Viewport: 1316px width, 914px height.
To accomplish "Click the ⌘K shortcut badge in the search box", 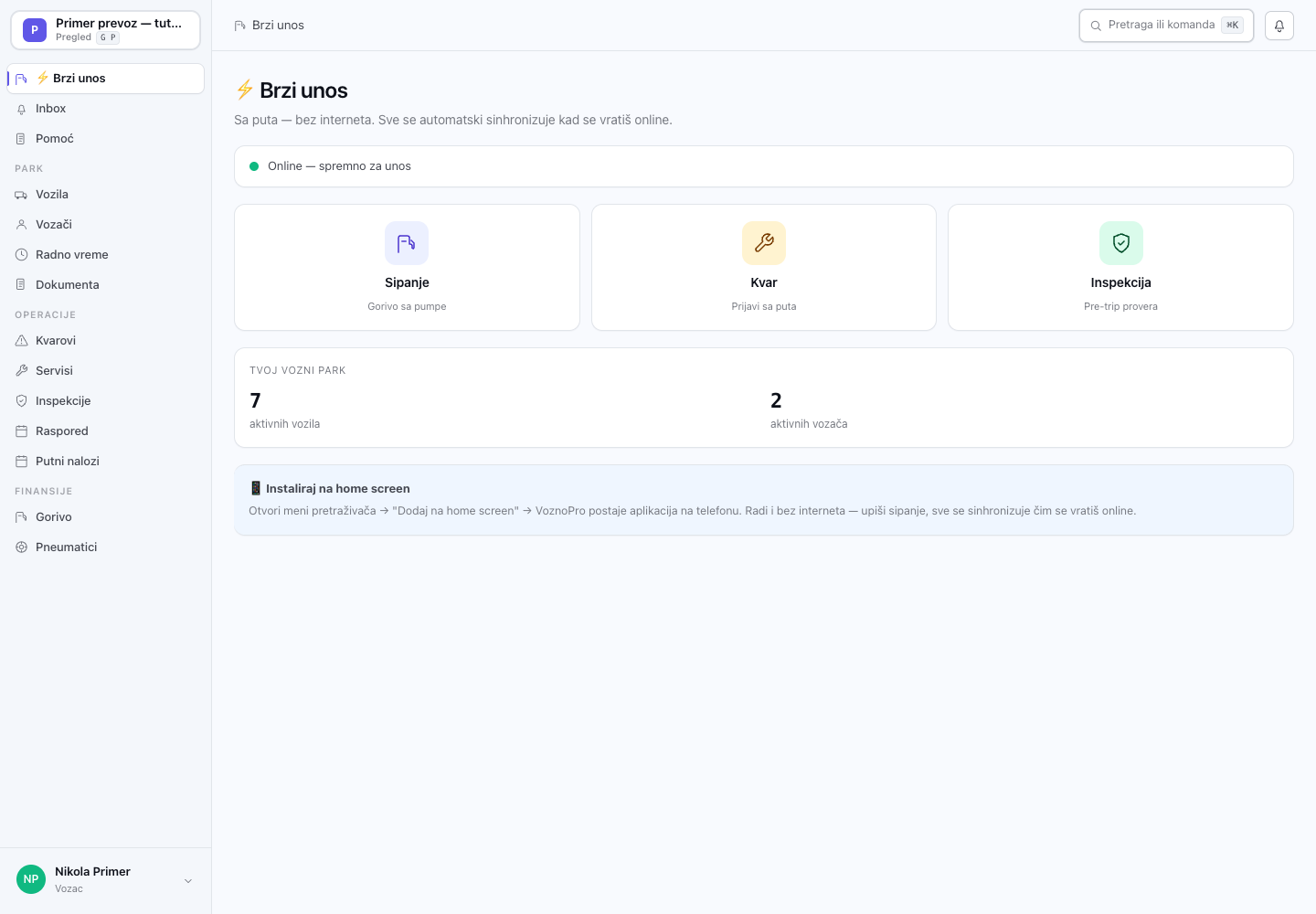I will tap(1233, 26).
